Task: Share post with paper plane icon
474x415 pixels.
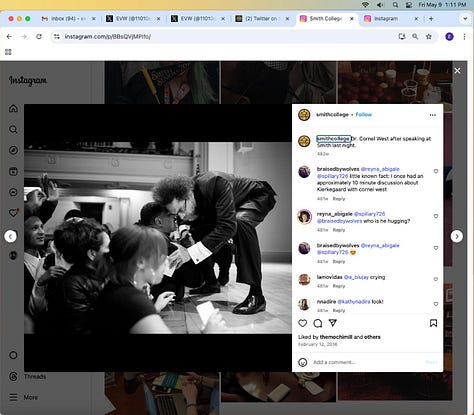Action: click(x=333, y=323)
